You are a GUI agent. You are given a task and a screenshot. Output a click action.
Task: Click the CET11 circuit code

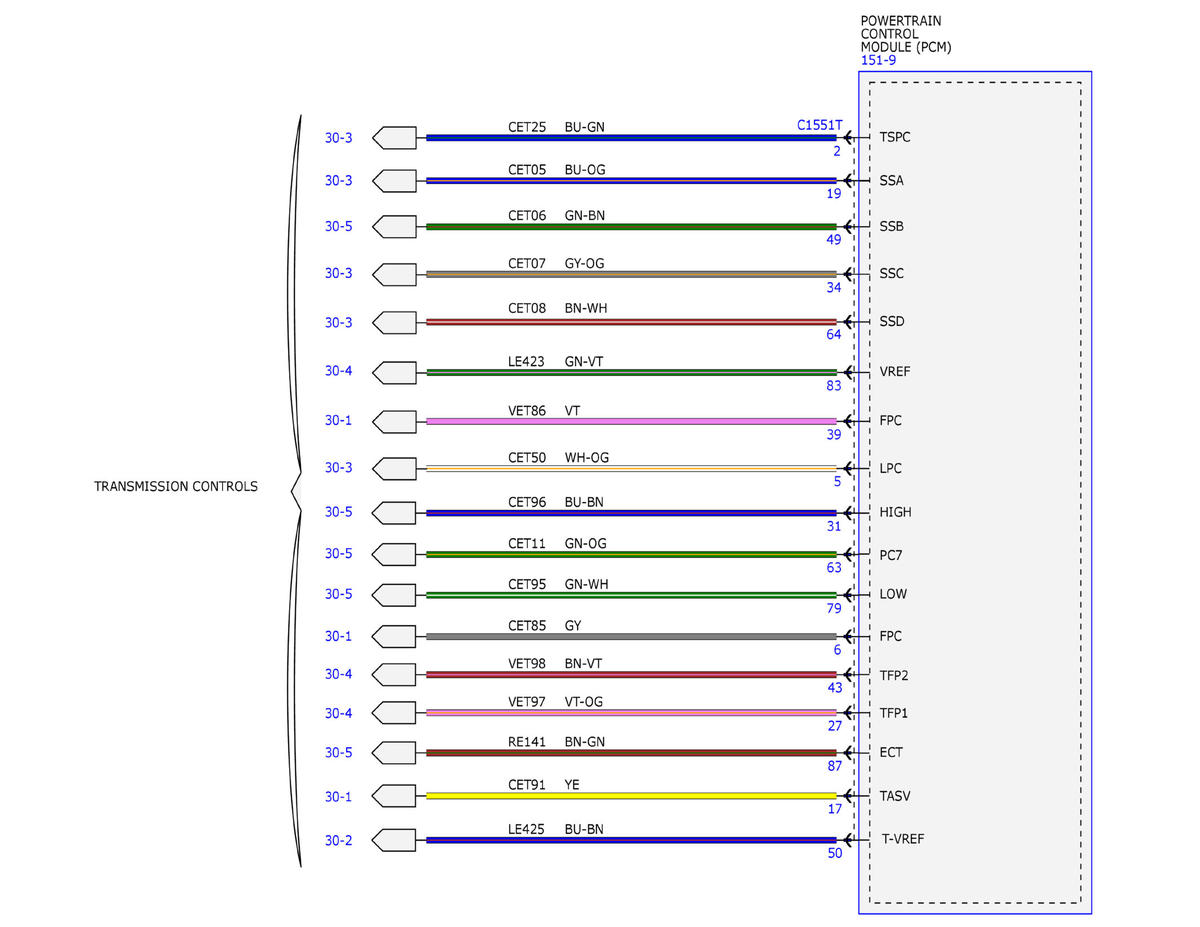[x=527, y=543]
